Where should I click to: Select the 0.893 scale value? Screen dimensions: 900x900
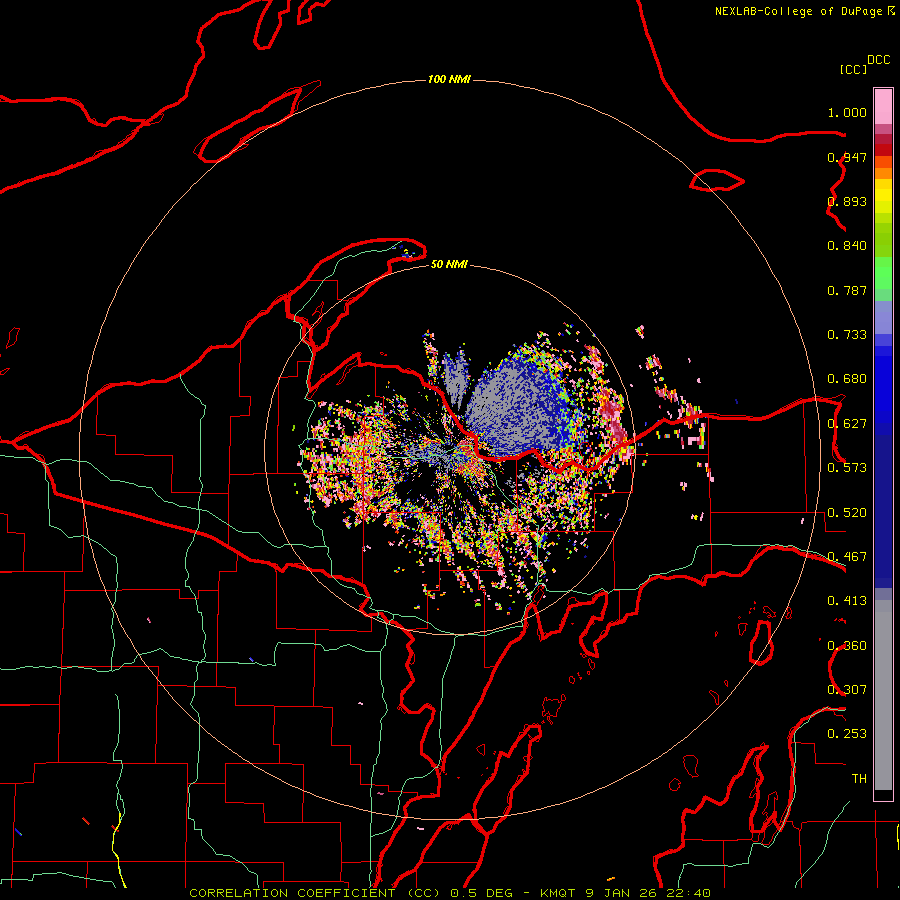[x=847, y=201]
